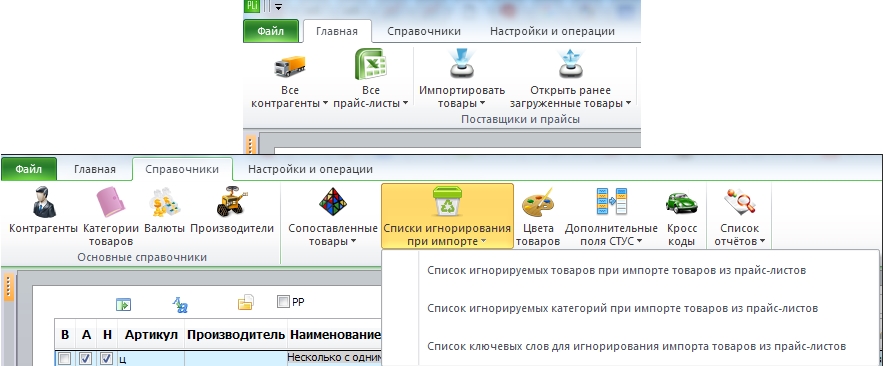The width and height of the screenshot is (883, 366).
Task: Click the В column header
Action: (x=65, y=335)
